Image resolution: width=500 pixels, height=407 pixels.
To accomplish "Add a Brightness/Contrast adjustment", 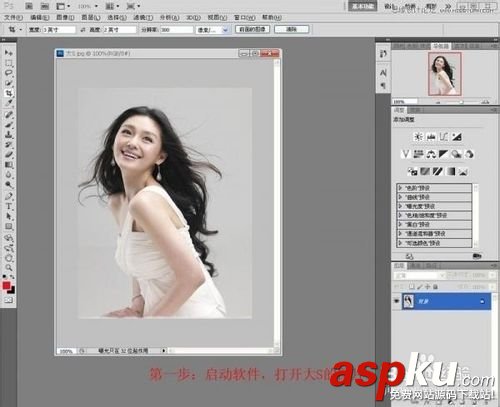I will 418,136.
